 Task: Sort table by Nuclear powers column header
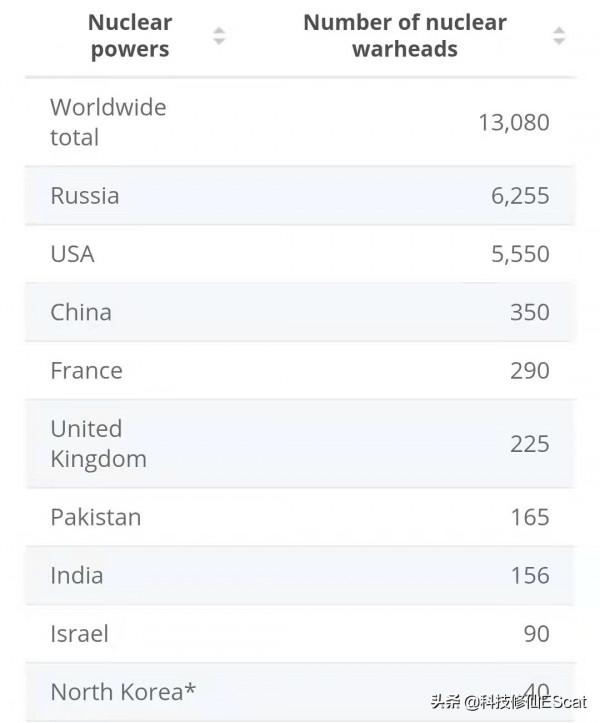point(130,36)
